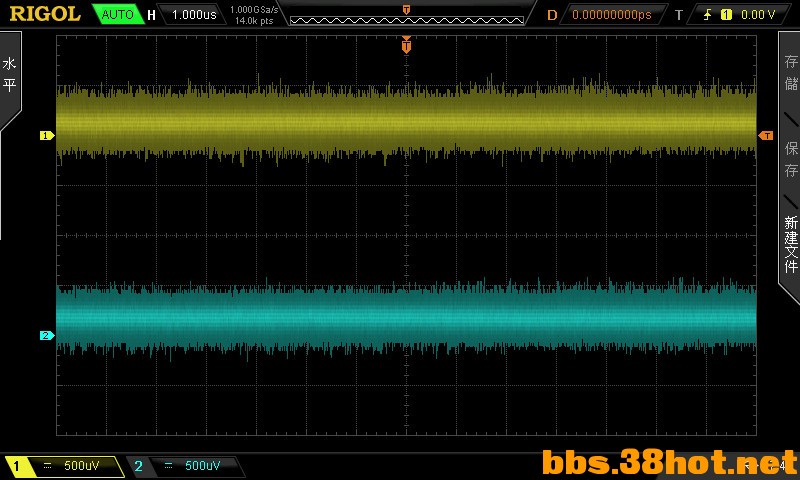Viewport: 800px width, 480px height.
Task: Click the 1.000GSa/s sample rate readout
Action: [254, 10]
